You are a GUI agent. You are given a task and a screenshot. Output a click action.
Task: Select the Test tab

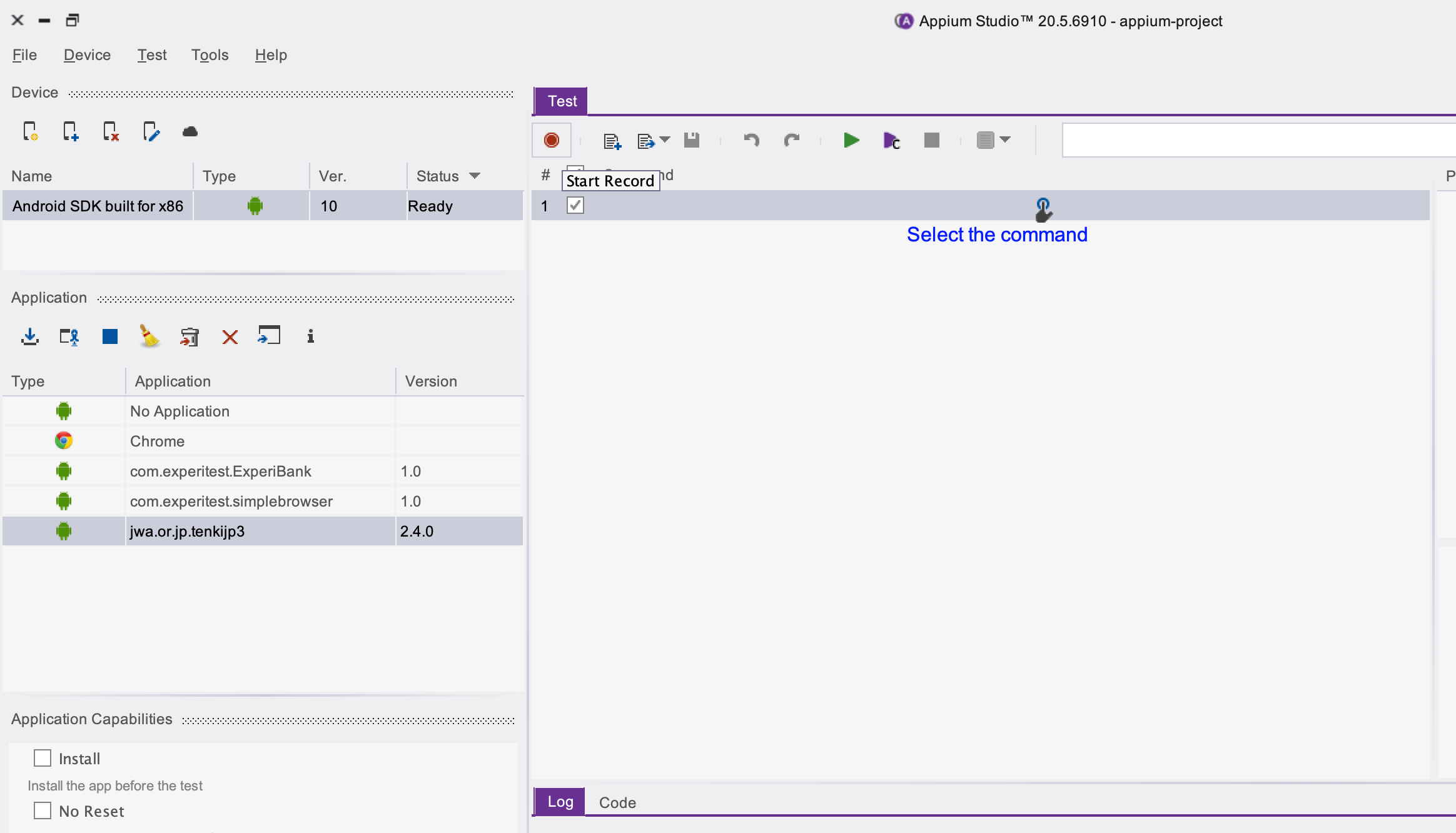pyautogui.click(x=561, y=101)
